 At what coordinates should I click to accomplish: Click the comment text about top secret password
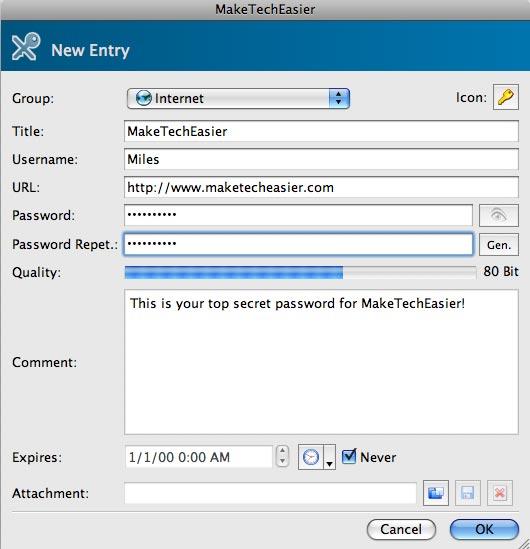298,303
